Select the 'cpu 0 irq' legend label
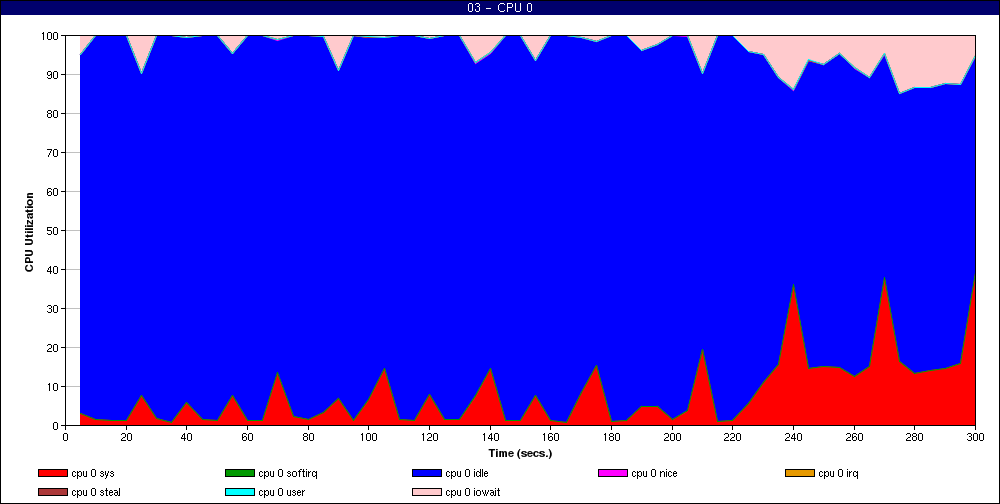Viewport: 1000px width, 504px height. (839, 474)
